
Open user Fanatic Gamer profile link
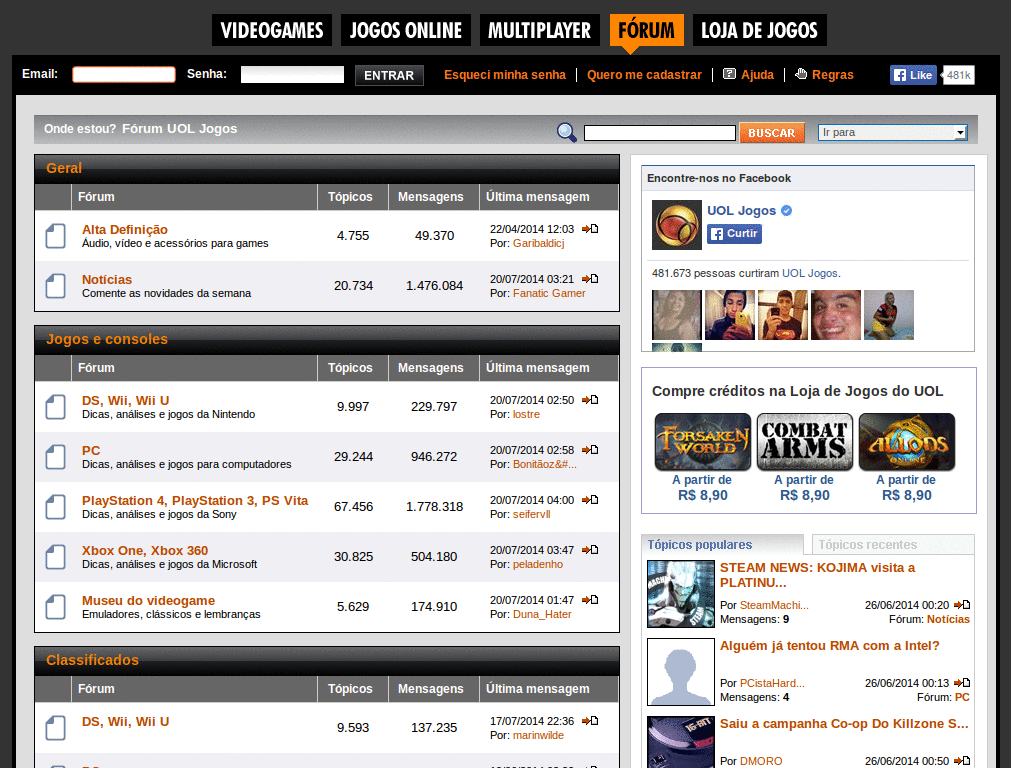pyautogui.click(x=549, y=293)
